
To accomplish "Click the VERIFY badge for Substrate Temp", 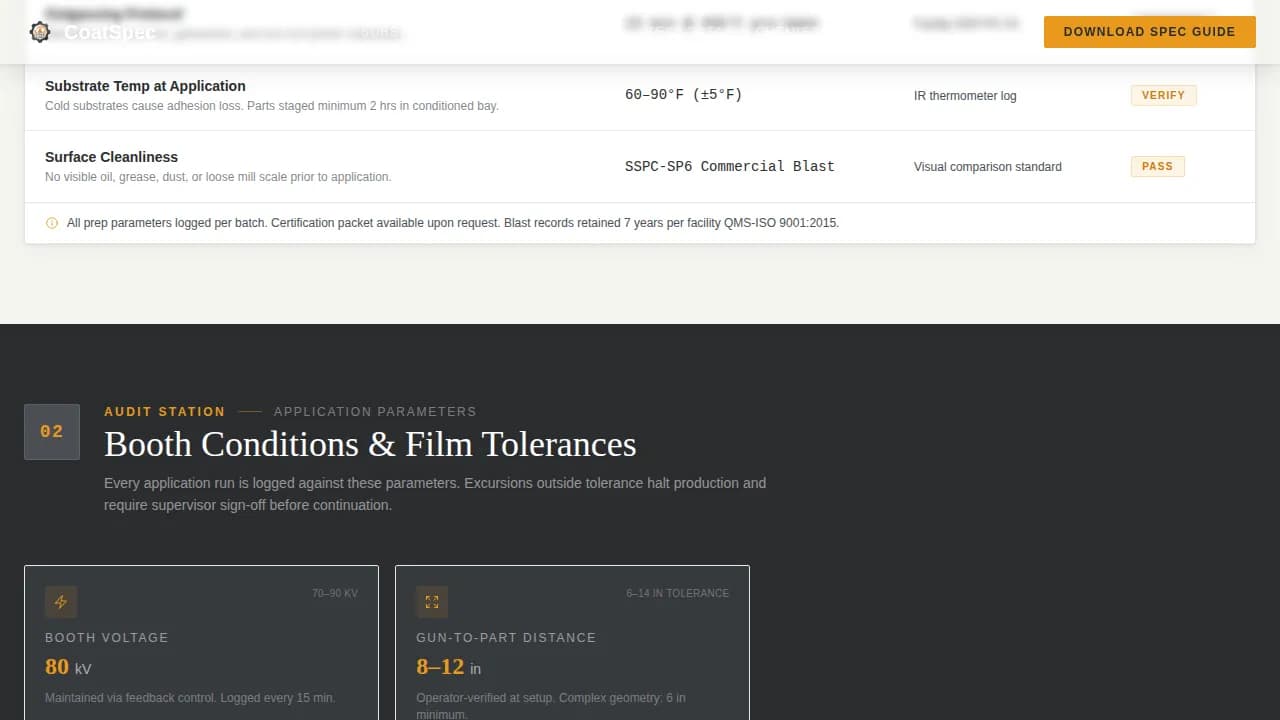I will (x=1163, y=95).
